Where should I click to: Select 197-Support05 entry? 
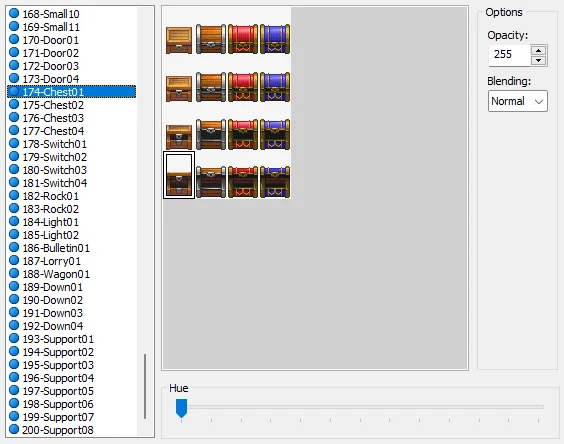72,391
